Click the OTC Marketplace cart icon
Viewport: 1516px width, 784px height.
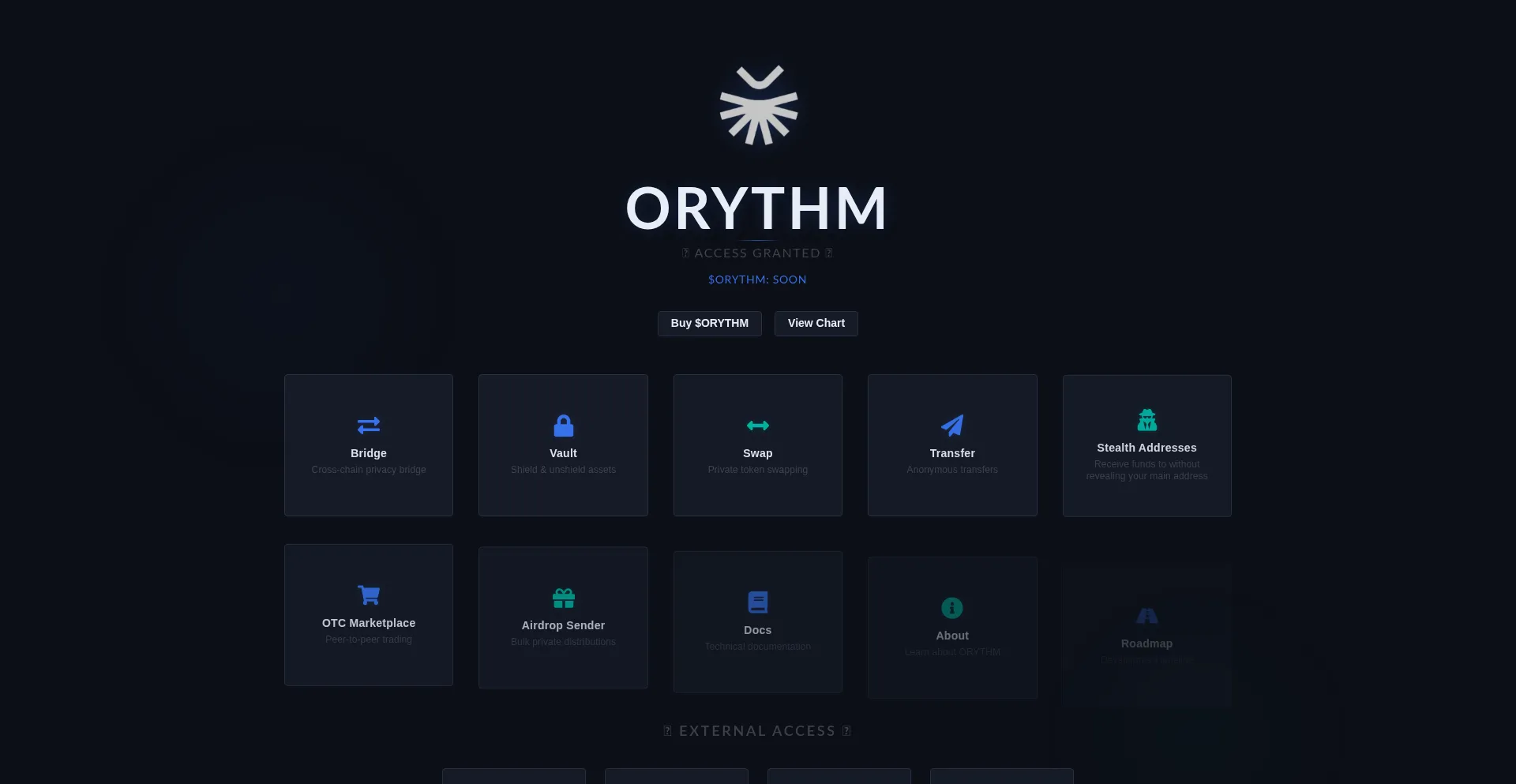[x=368, y=595]
